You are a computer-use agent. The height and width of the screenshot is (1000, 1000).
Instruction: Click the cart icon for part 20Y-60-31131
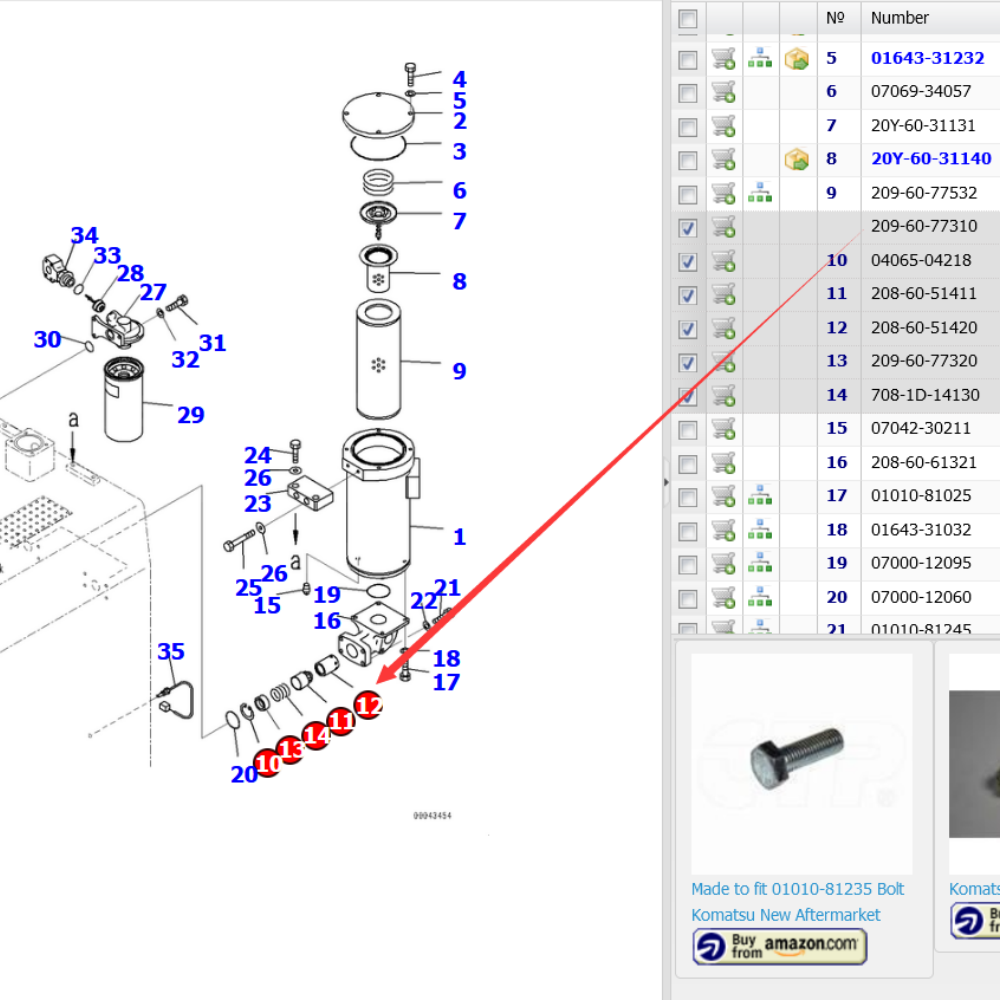tap(723, 127)
